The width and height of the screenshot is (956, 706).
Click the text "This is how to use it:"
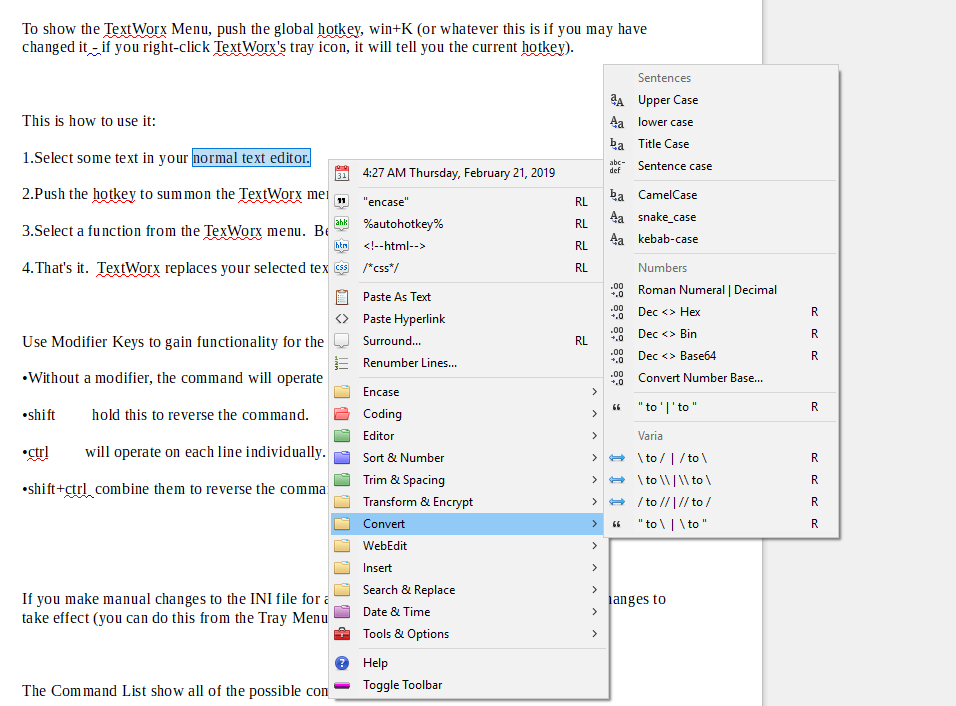(89, 121)
